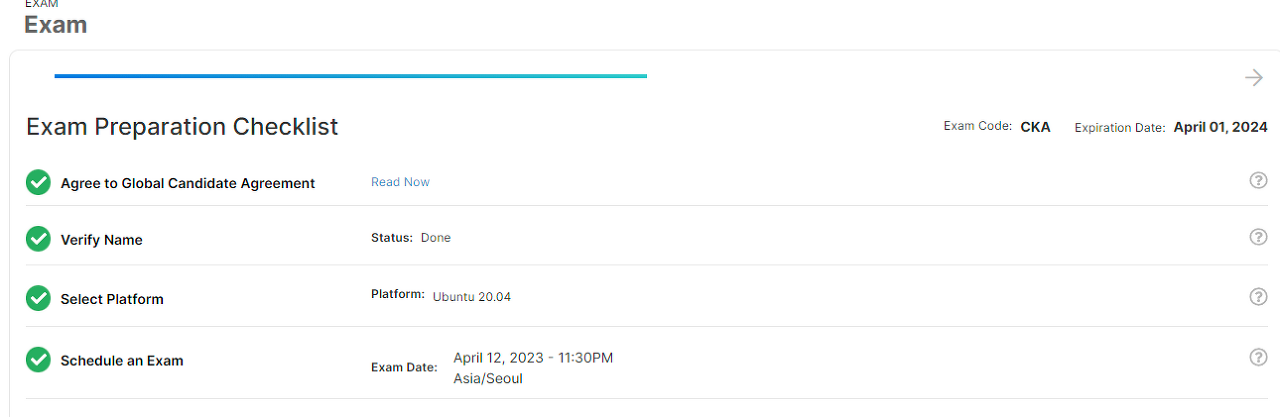Open help icon for Schedule an Exam row

pyautogui.click(x=1259, y=357)
